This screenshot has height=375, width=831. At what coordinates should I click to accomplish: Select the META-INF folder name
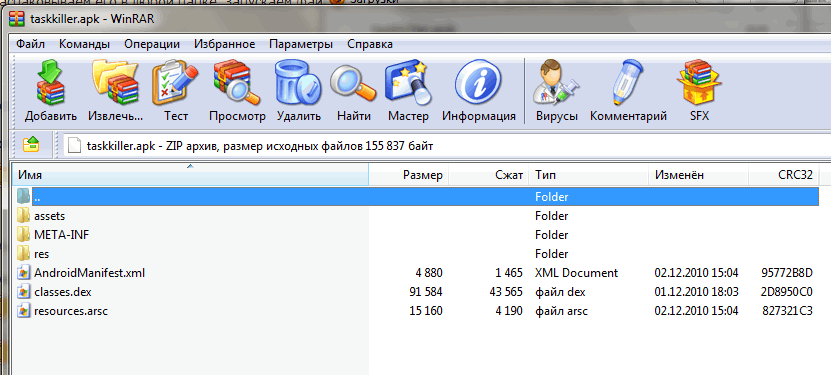click(x=61, y=235)
